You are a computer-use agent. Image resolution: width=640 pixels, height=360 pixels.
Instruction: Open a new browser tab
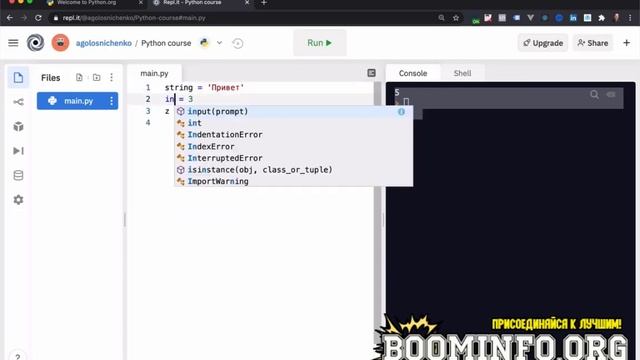click(x=264, y=3)
